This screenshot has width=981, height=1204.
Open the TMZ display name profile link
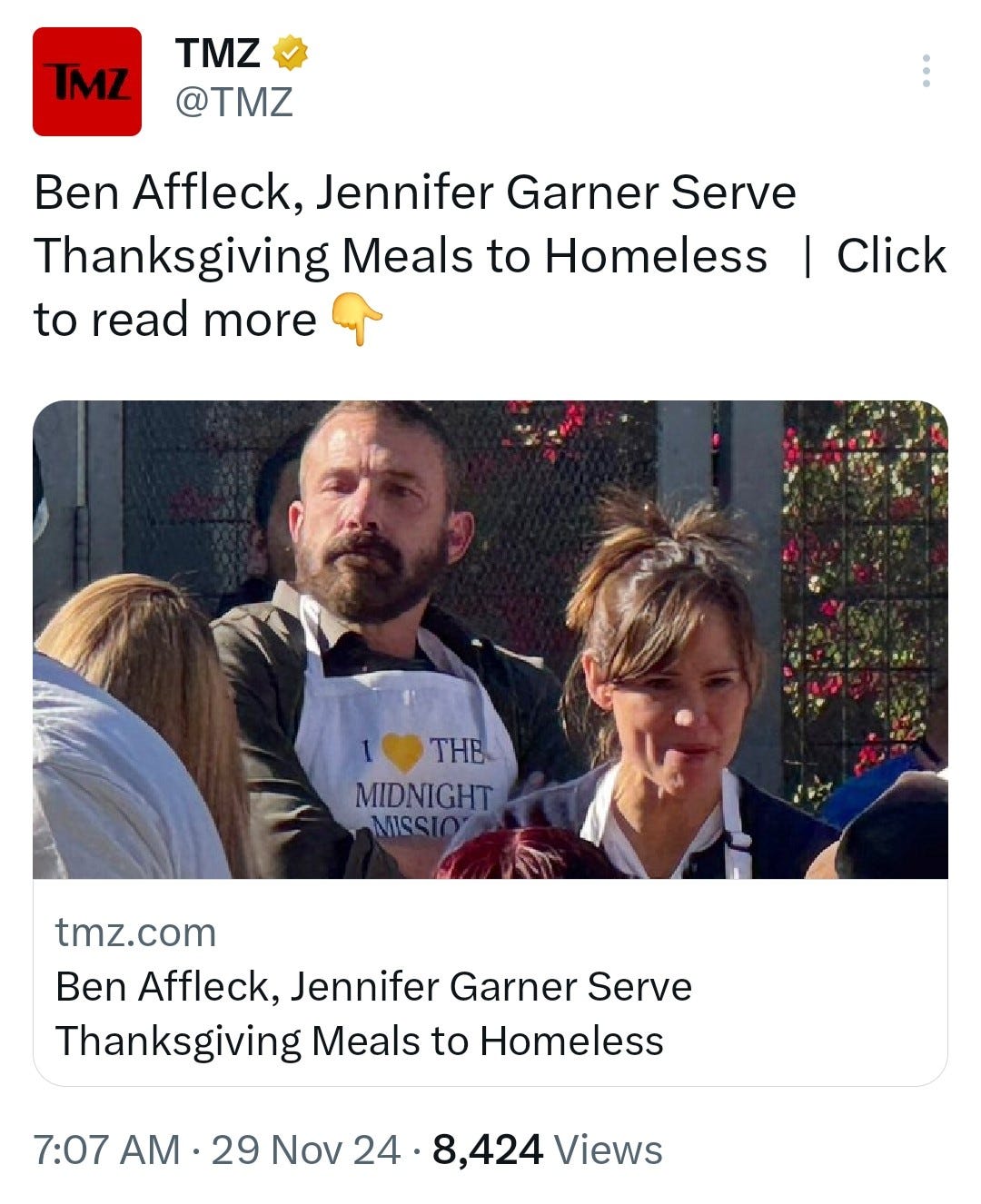tap(218, 54)
